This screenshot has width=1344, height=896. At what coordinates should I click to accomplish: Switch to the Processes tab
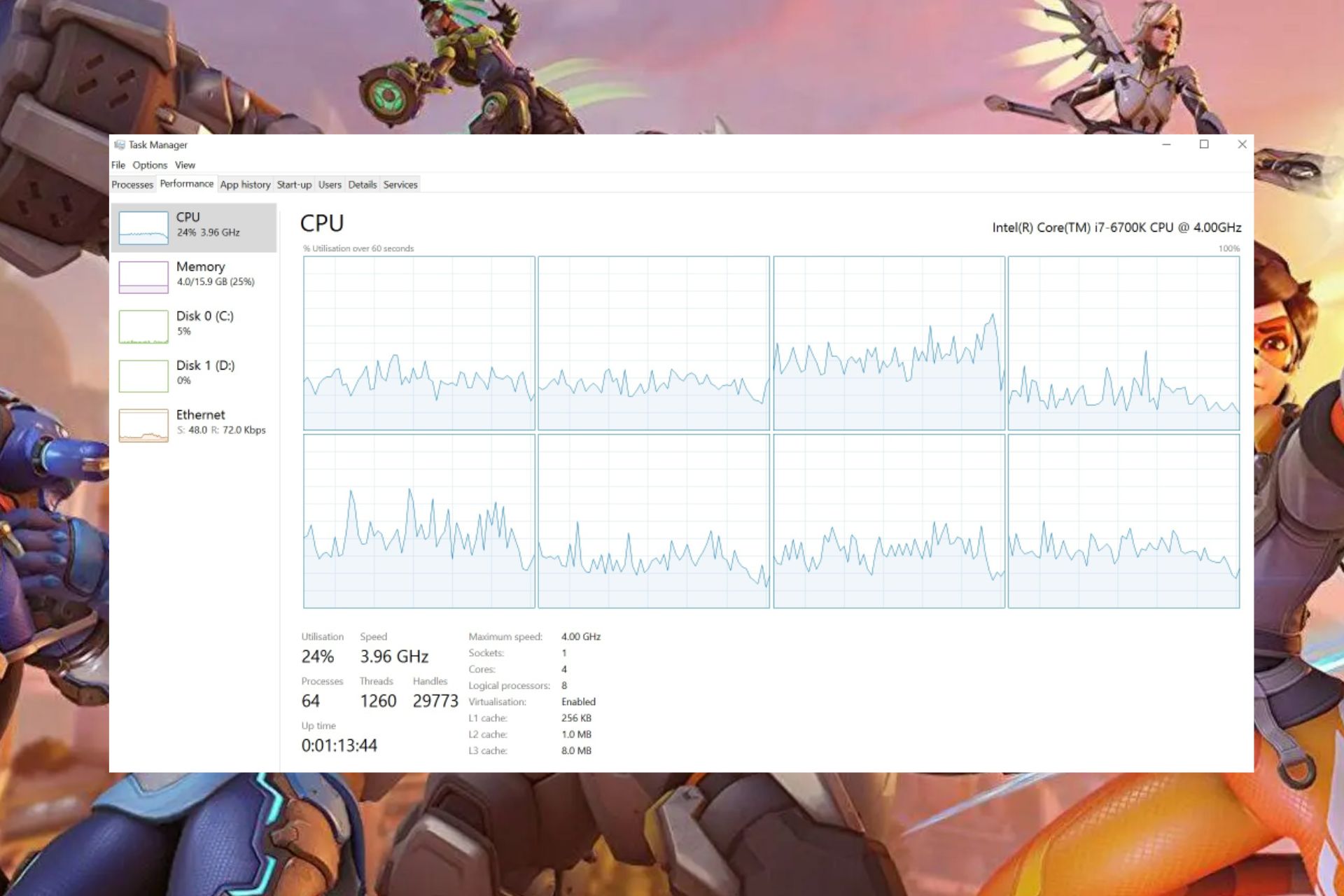click(132, 185)
